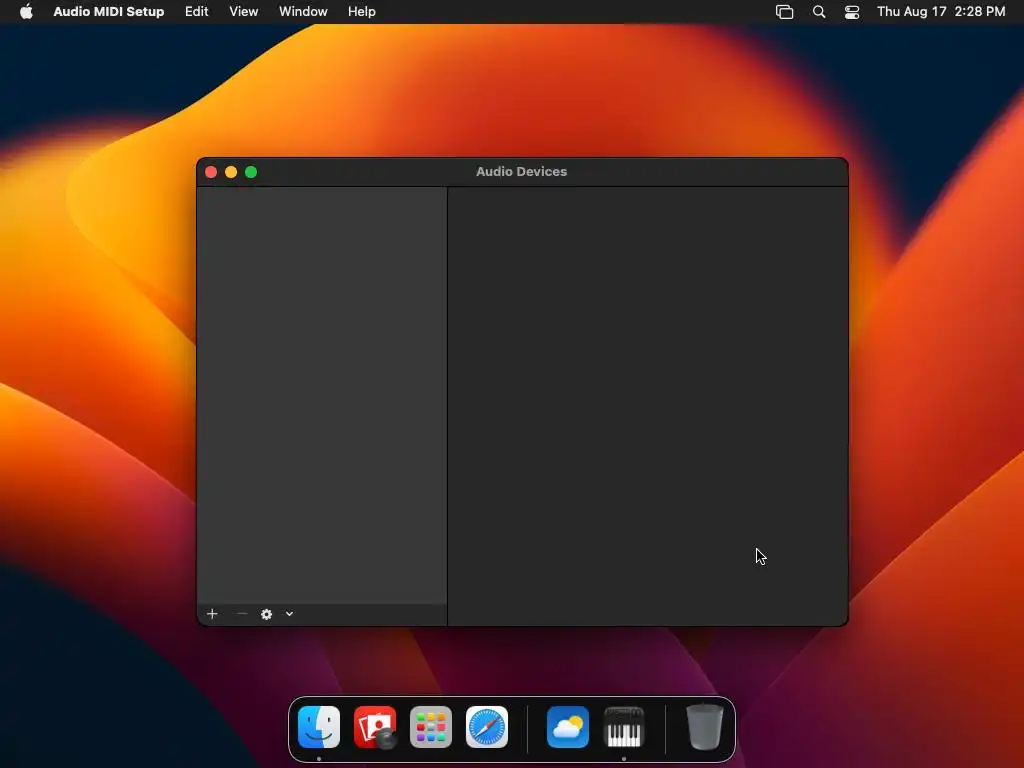Screen dimensions: 1024x768
Task: Open the Edit menu
Action: coord(197,11)
